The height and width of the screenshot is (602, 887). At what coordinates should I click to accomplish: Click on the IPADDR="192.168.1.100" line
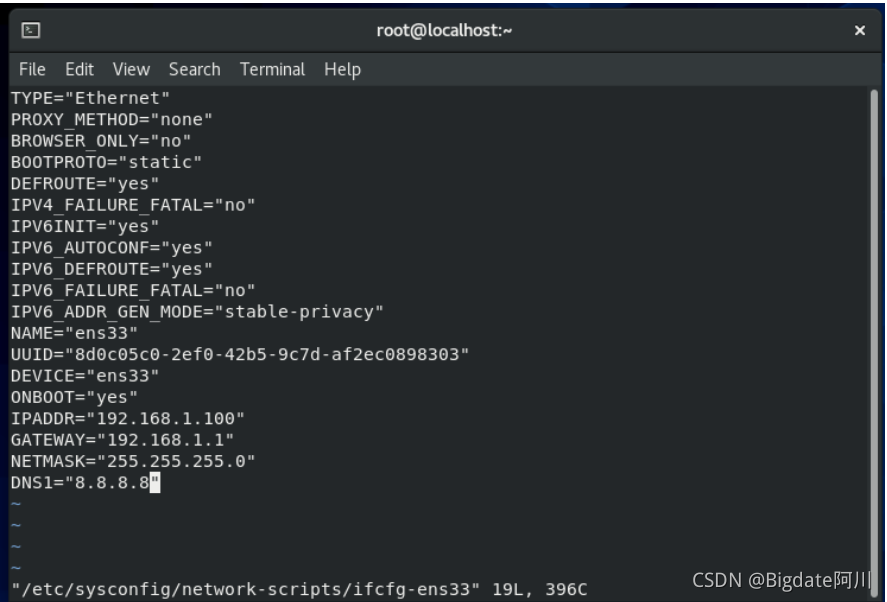128,419
